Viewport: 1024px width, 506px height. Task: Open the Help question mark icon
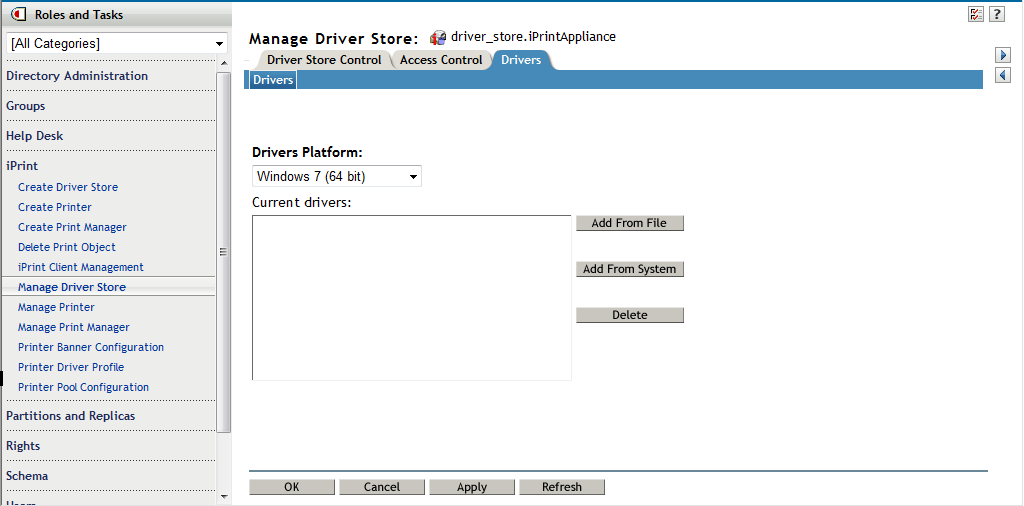point(996,14)
